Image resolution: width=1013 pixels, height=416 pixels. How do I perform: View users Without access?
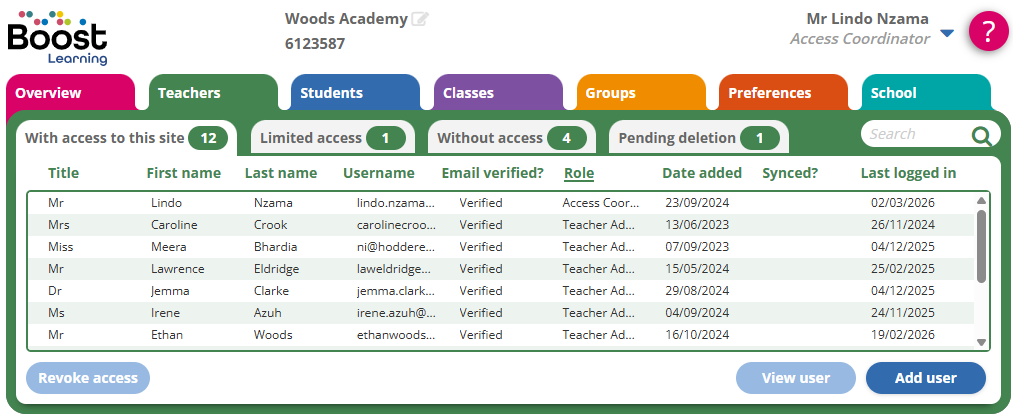510,138
